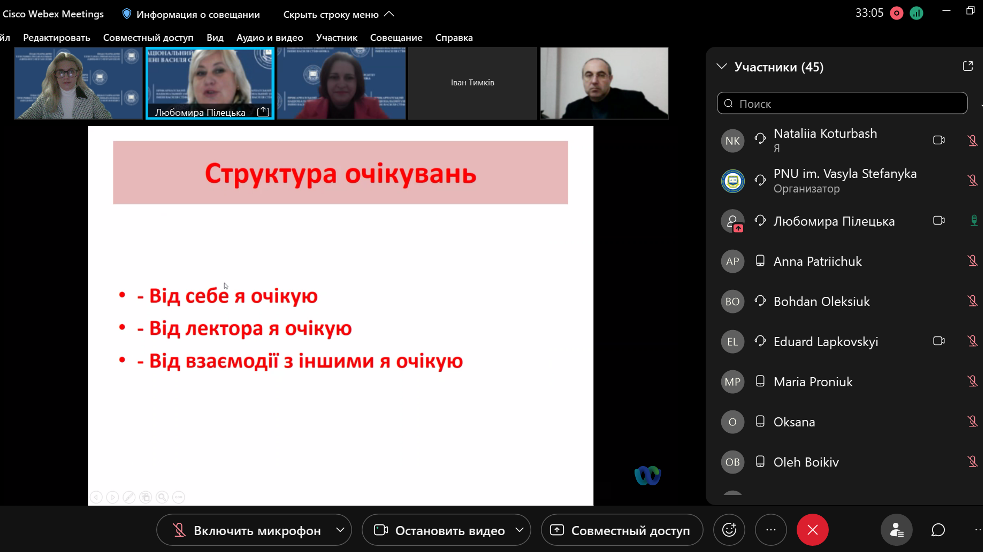Toggle the participants panel icon
The image size is (983, 552).
click(x=896, y=530)
